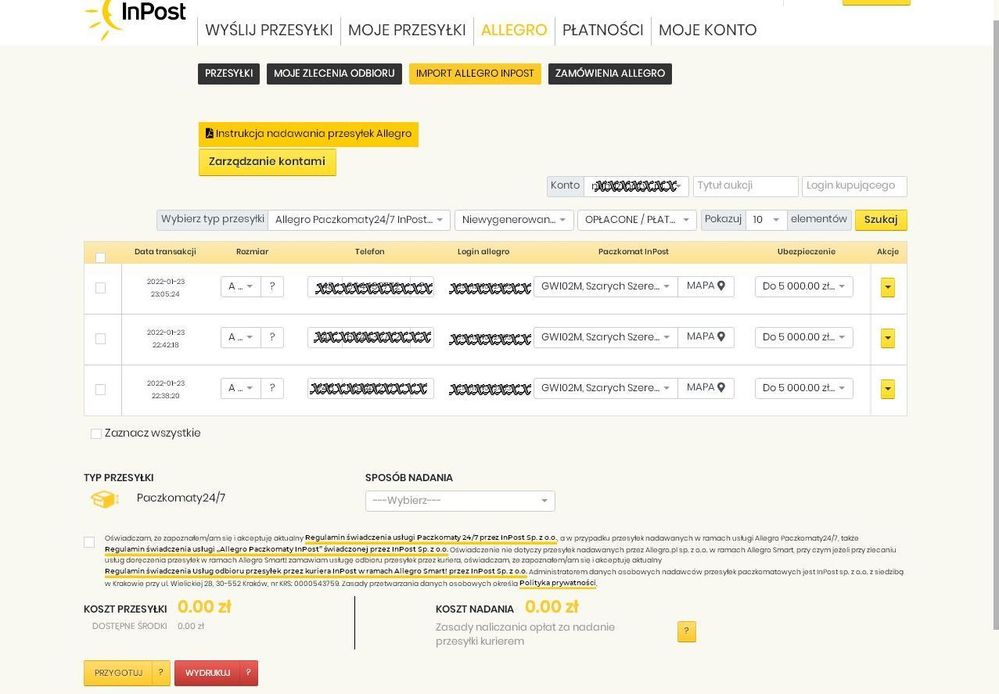The height and width of the screenshot is (694, 999).
Task: Tick the checkbox for first transaction row
Action: coord(100,288)
